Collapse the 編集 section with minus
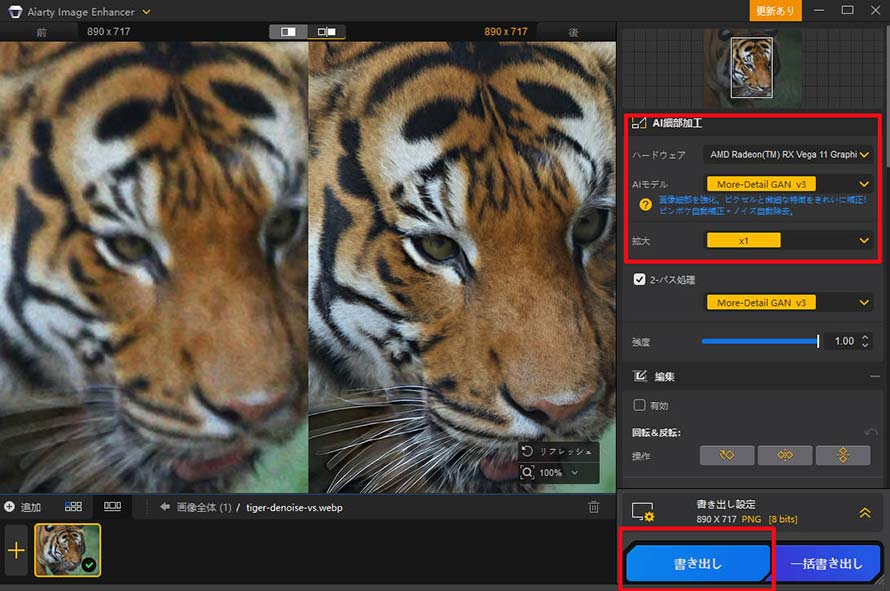 [x=875, y=376]
